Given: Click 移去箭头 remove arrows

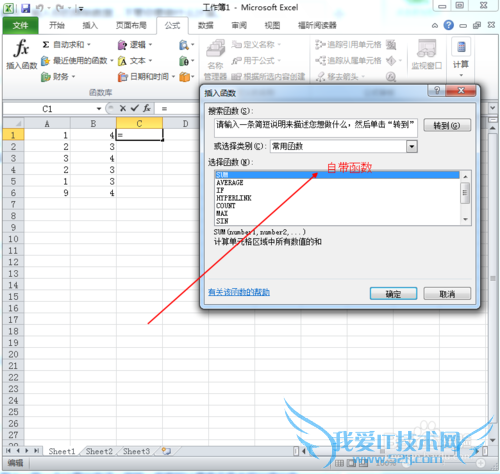Looking at the screenshot, I should [x=340, y=77].
